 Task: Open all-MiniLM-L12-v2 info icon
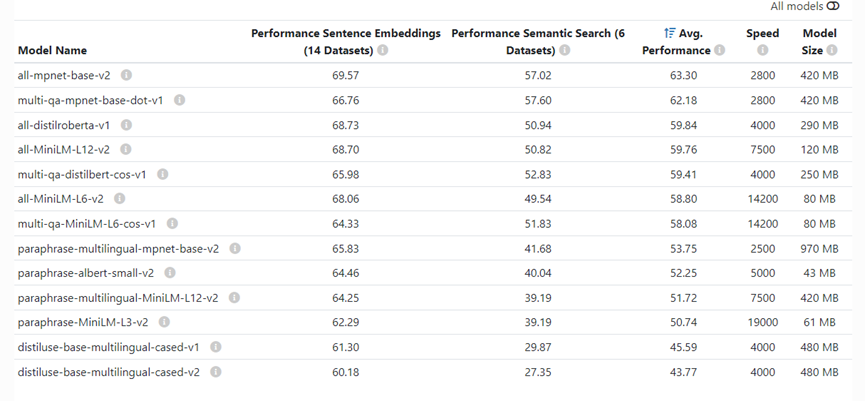[x=126, y=149]
